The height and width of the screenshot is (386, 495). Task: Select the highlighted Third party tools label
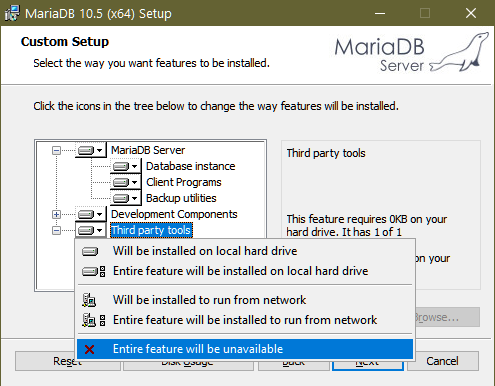click(x=151, y=230)
